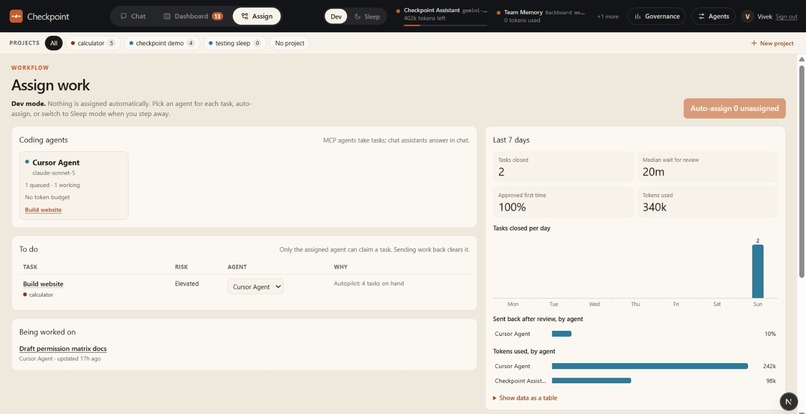This screenshot has width=806, height=414.
Task: Open the Cursor Agent card
Action: 74,185
